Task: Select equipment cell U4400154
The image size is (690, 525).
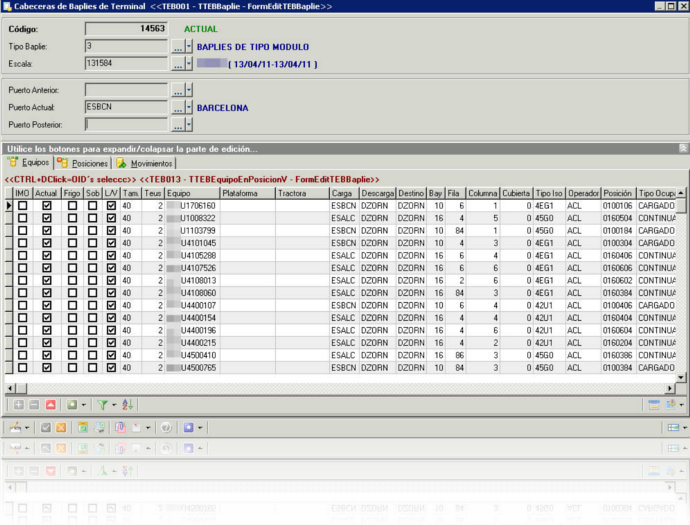Action: click(x=192, y=318)
